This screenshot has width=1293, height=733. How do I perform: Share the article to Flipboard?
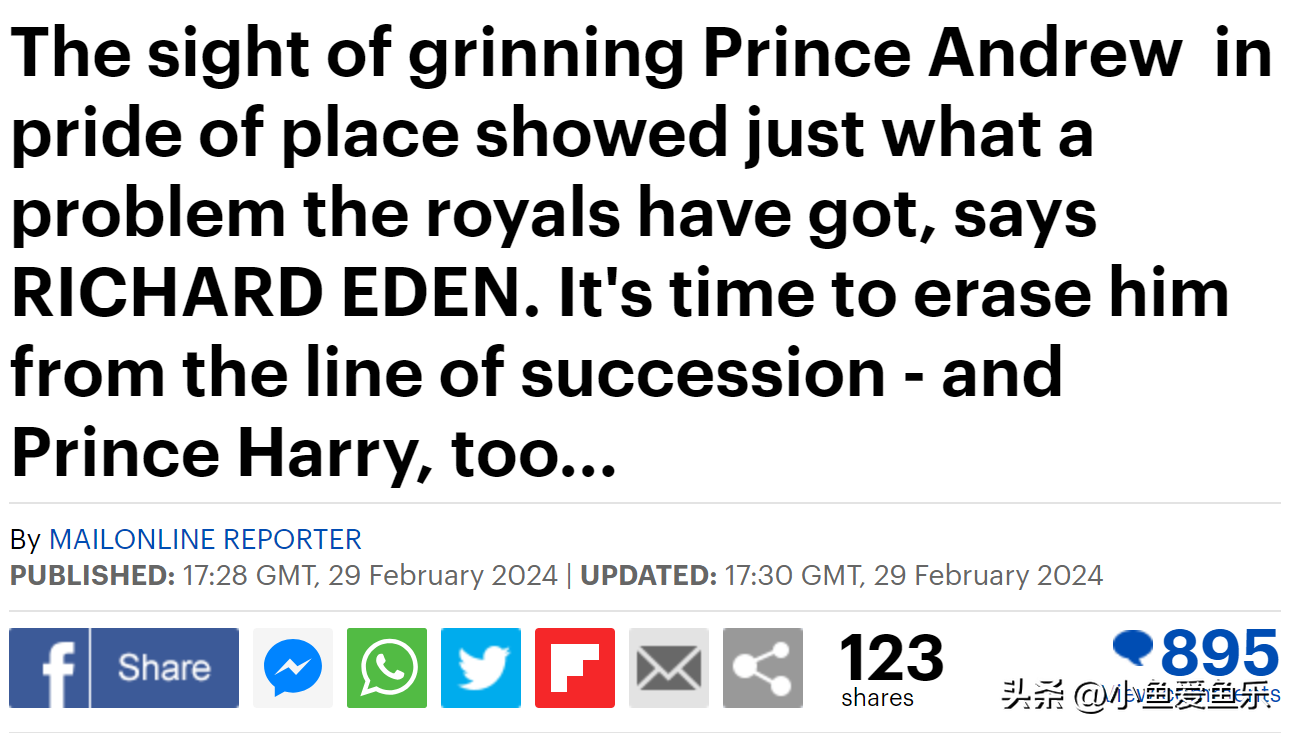click(575, 668)
